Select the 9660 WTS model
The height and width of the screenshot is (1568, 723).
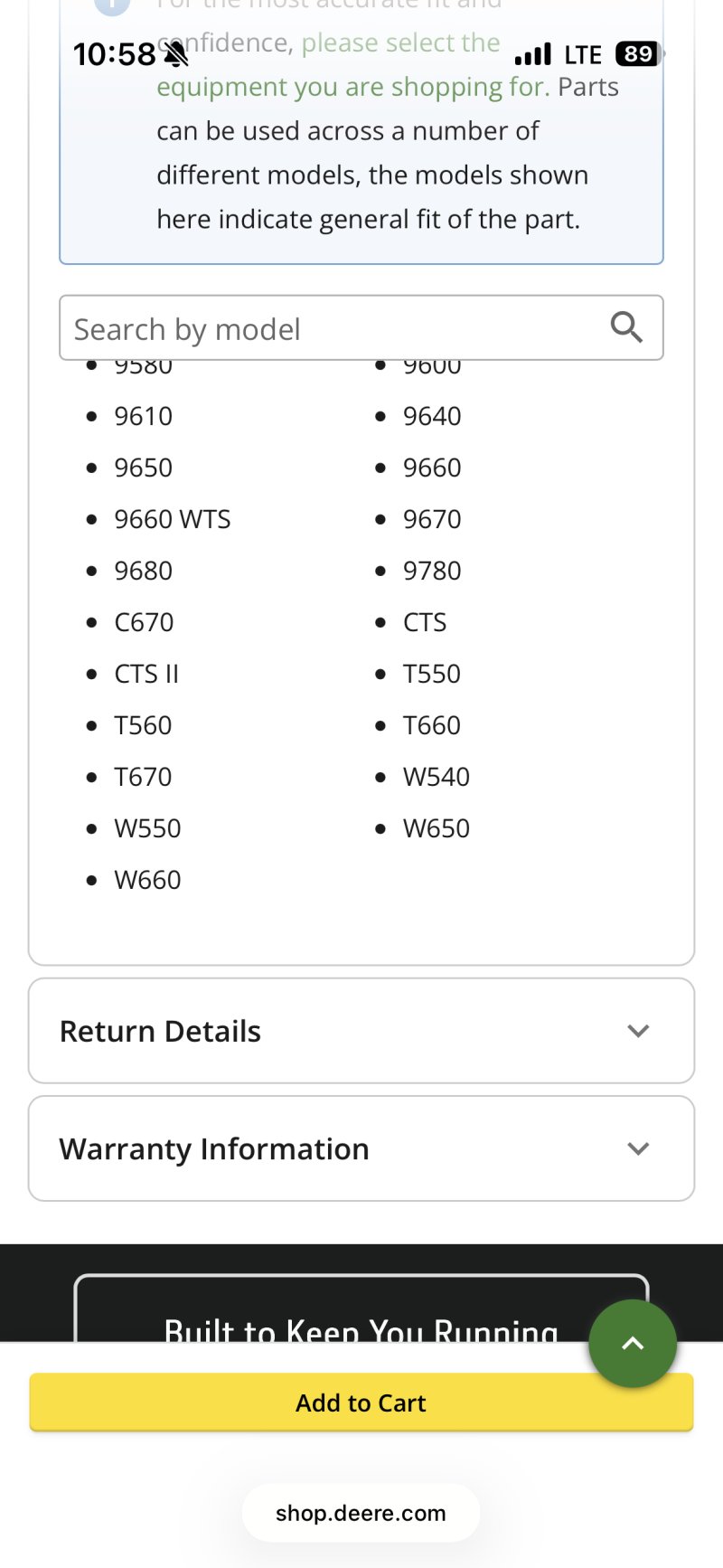(x=173, y=519)
